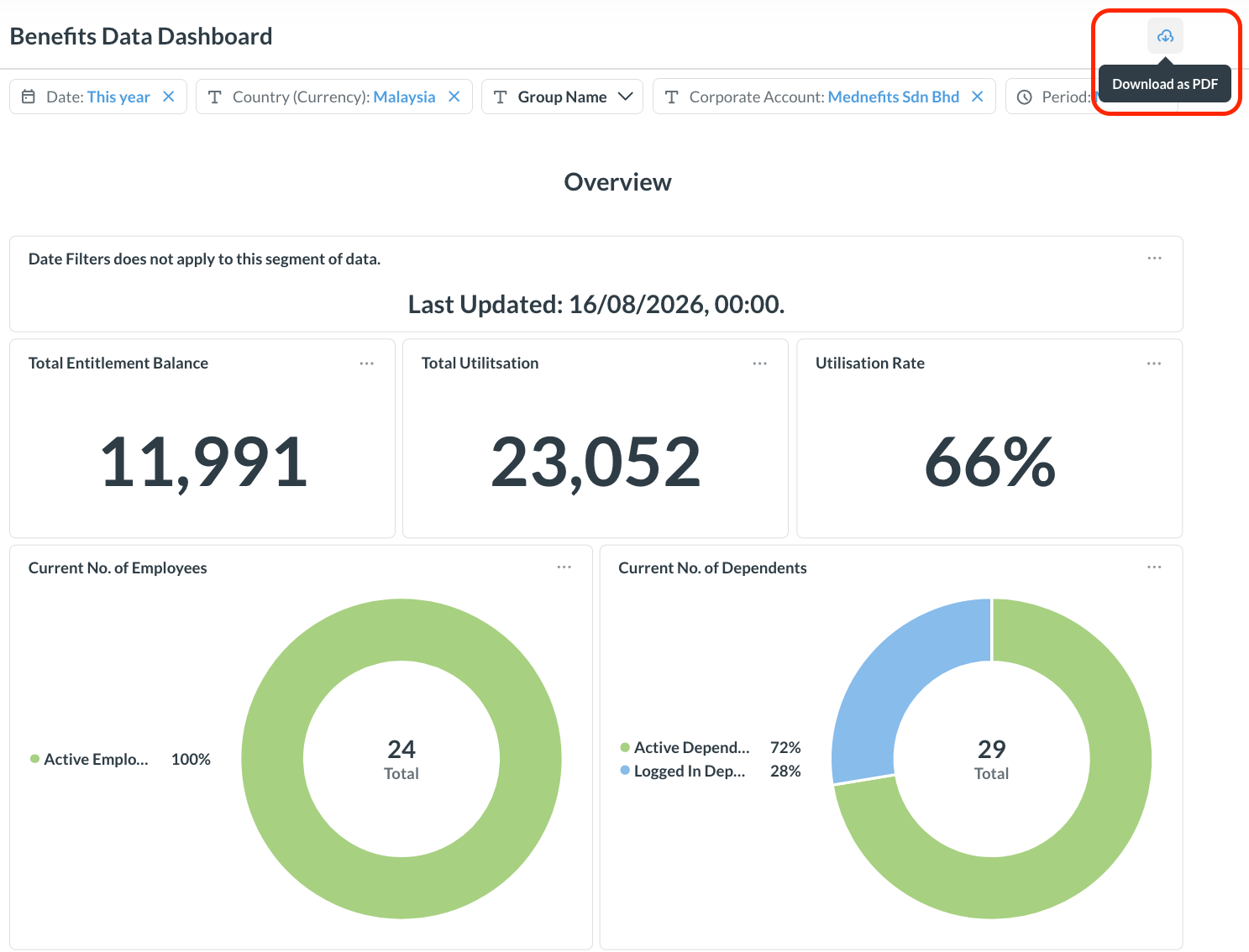Toggle the Logged In Dependents legend item

682,771
